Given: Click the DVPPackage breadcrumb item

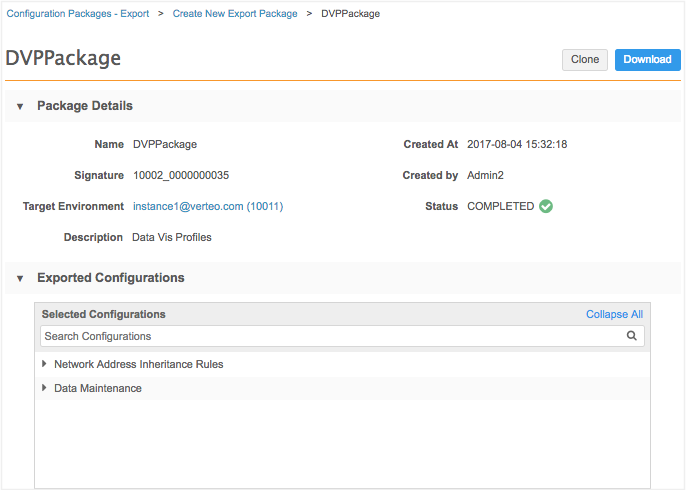Looking at the screenshot, I should pos(350,14).
